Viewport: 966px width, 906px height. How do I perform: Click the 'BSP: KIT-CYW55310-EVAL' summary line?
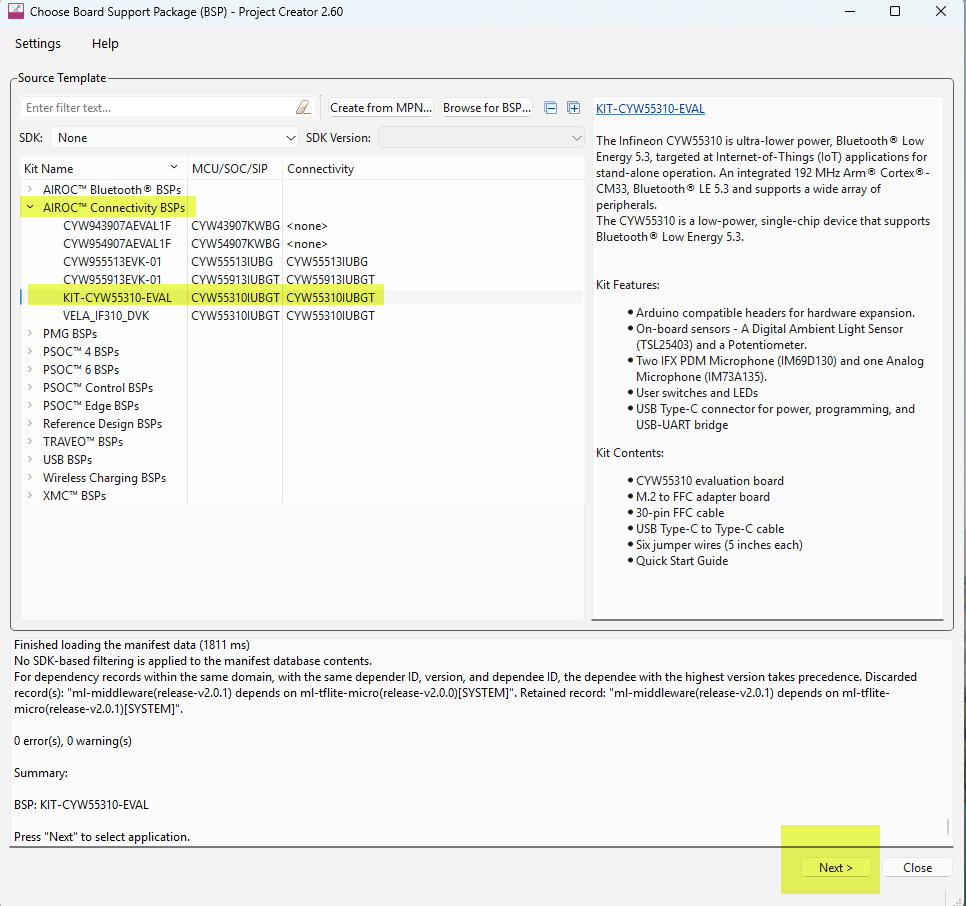tap(81, 805)
